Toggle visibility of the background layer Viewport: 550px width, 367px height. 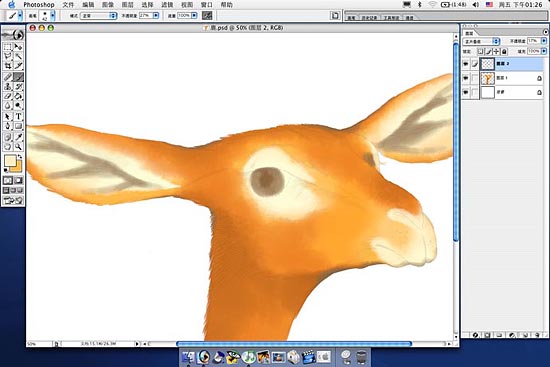pos(466,92)
